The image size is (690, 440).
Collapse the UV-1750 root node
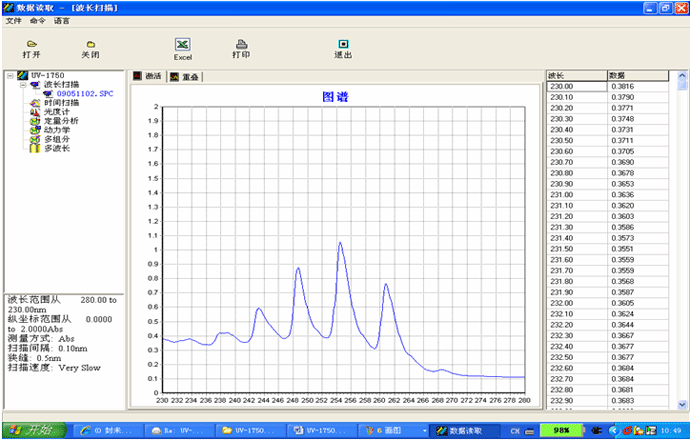click(x=10, y=76)
